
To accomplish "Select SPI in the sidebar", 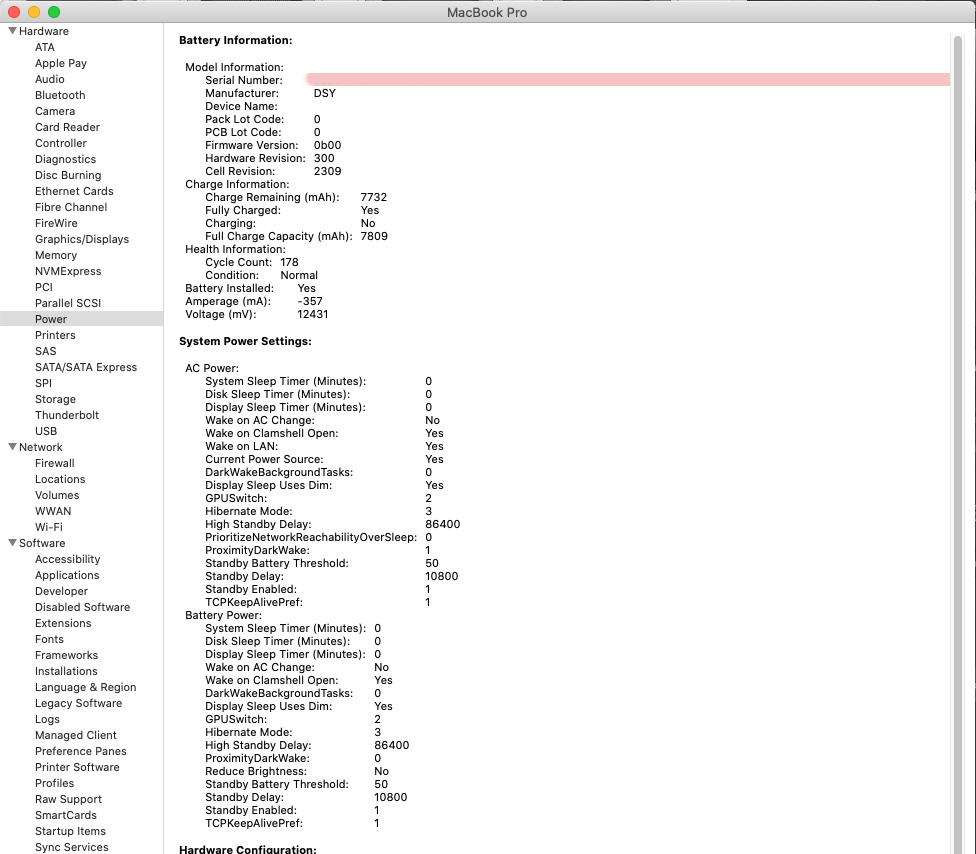I will tap(44, 383).
